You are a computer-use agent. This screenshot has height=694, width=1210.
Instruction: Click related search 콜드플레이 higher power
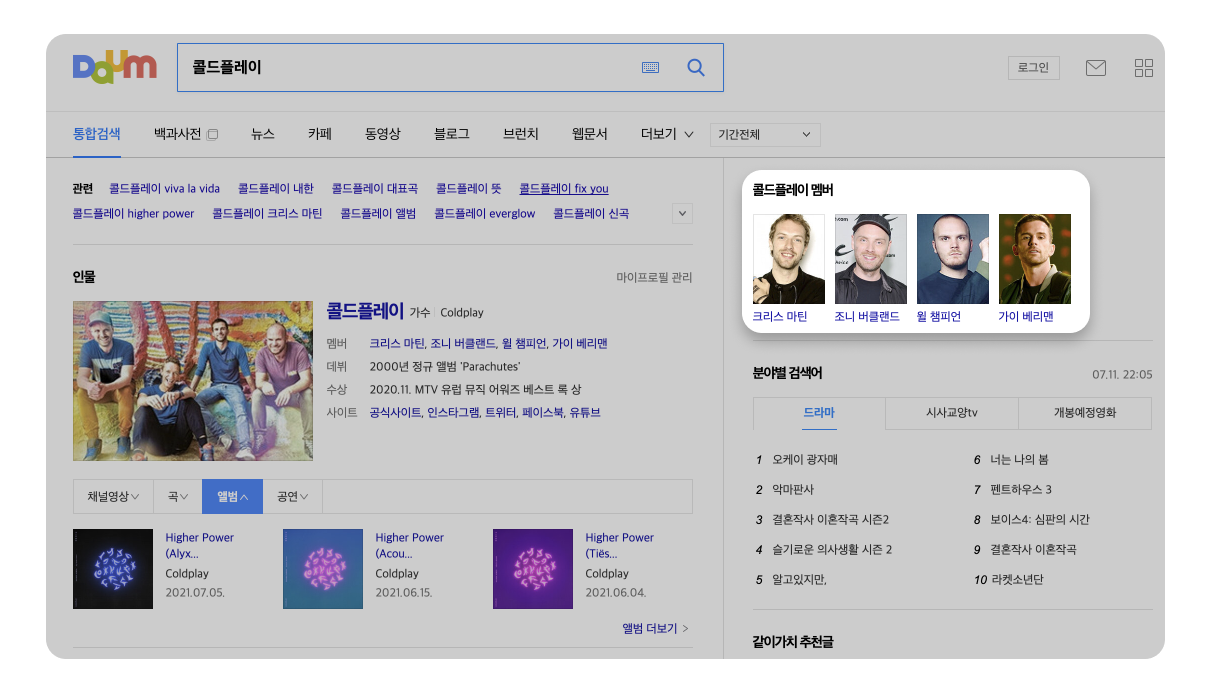(134, 213)
